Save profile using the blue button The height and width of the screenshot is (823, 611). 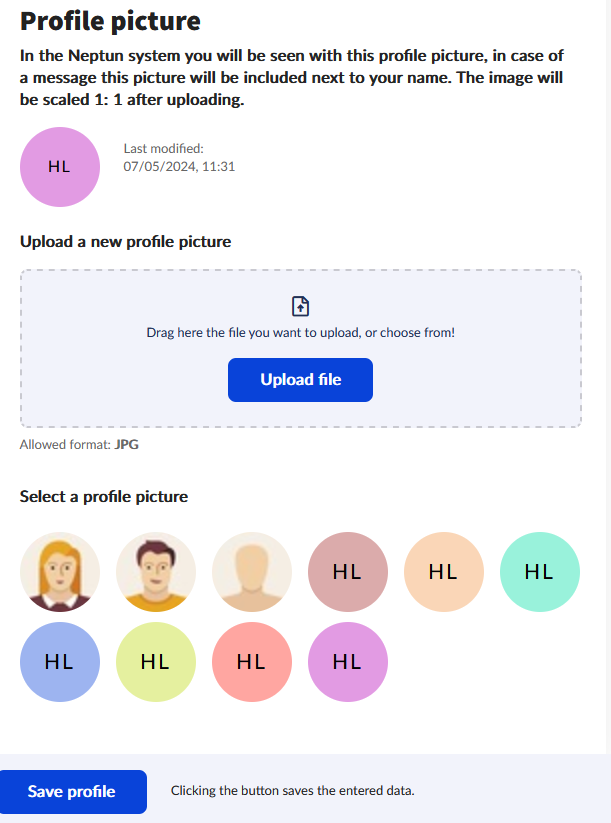[73, 792]
